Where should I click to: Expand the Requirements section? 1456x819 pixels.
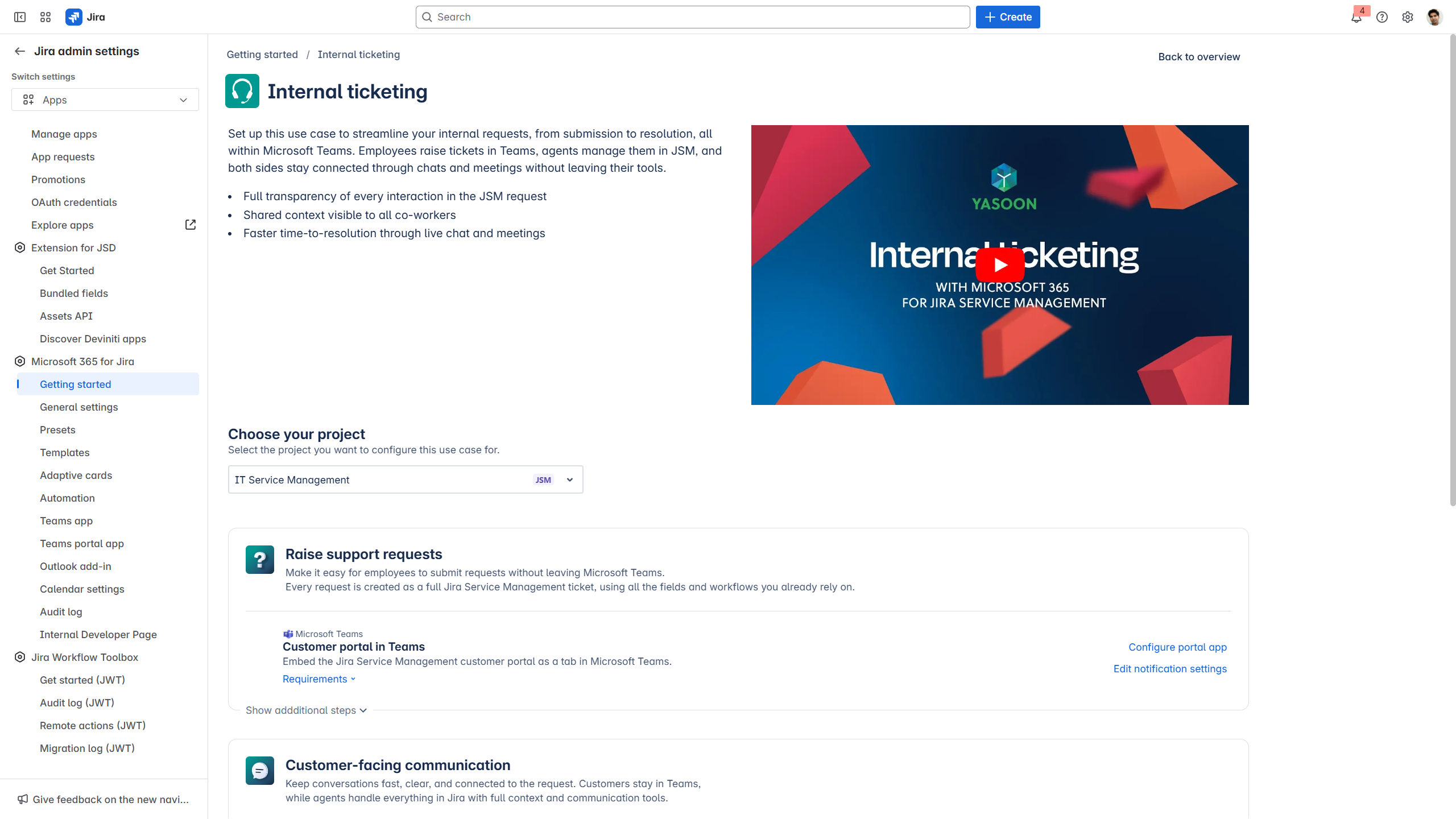point(319,679)
